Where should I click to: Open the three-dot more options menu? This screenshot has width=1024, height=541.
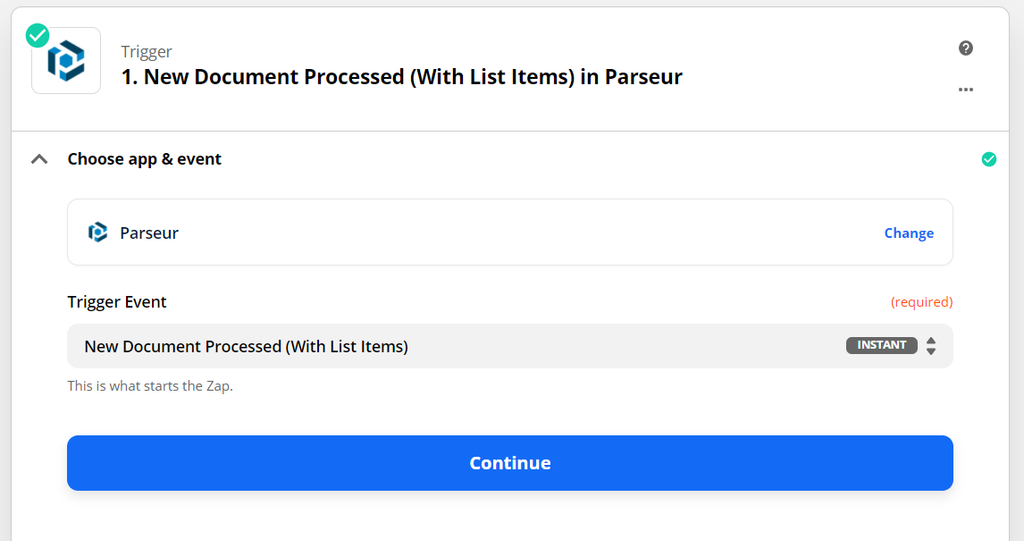tap(965, 89)
